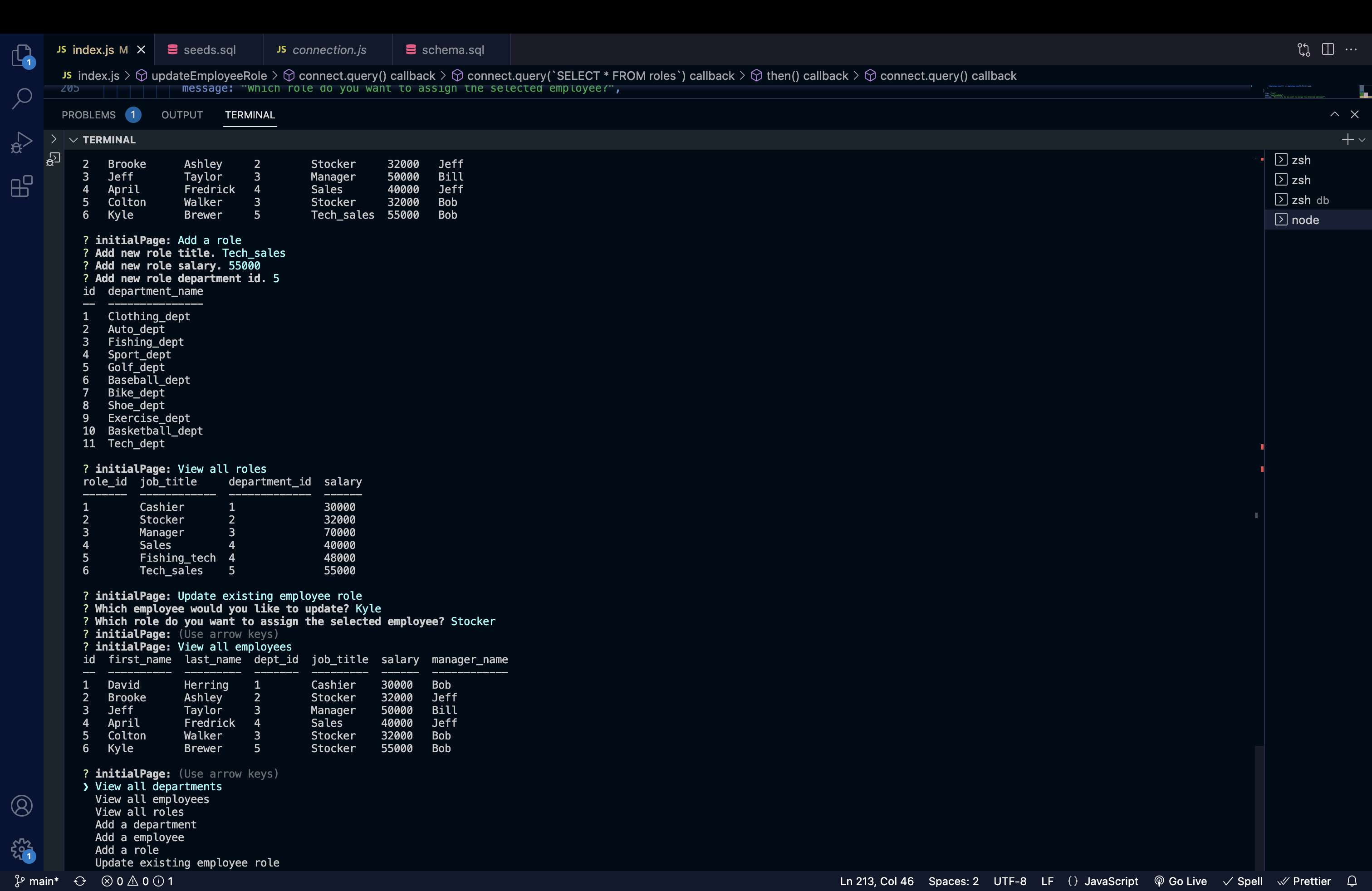
Task: Switch to the schema.sql tab
Action: [x=451, y=49]
